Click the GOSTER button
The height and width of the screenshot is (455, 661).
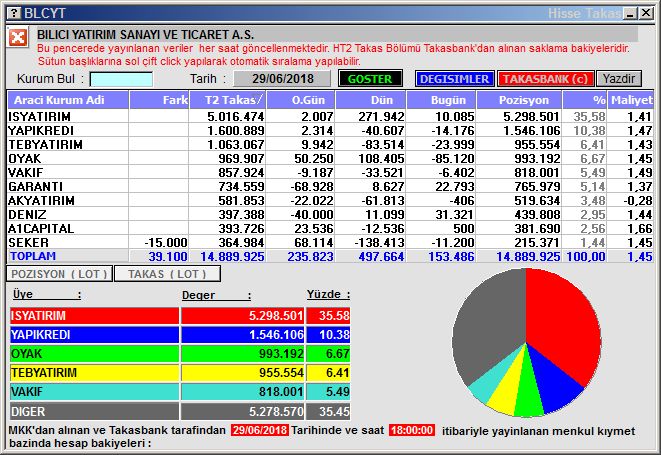pyautogui.click(x=370, y=79)
